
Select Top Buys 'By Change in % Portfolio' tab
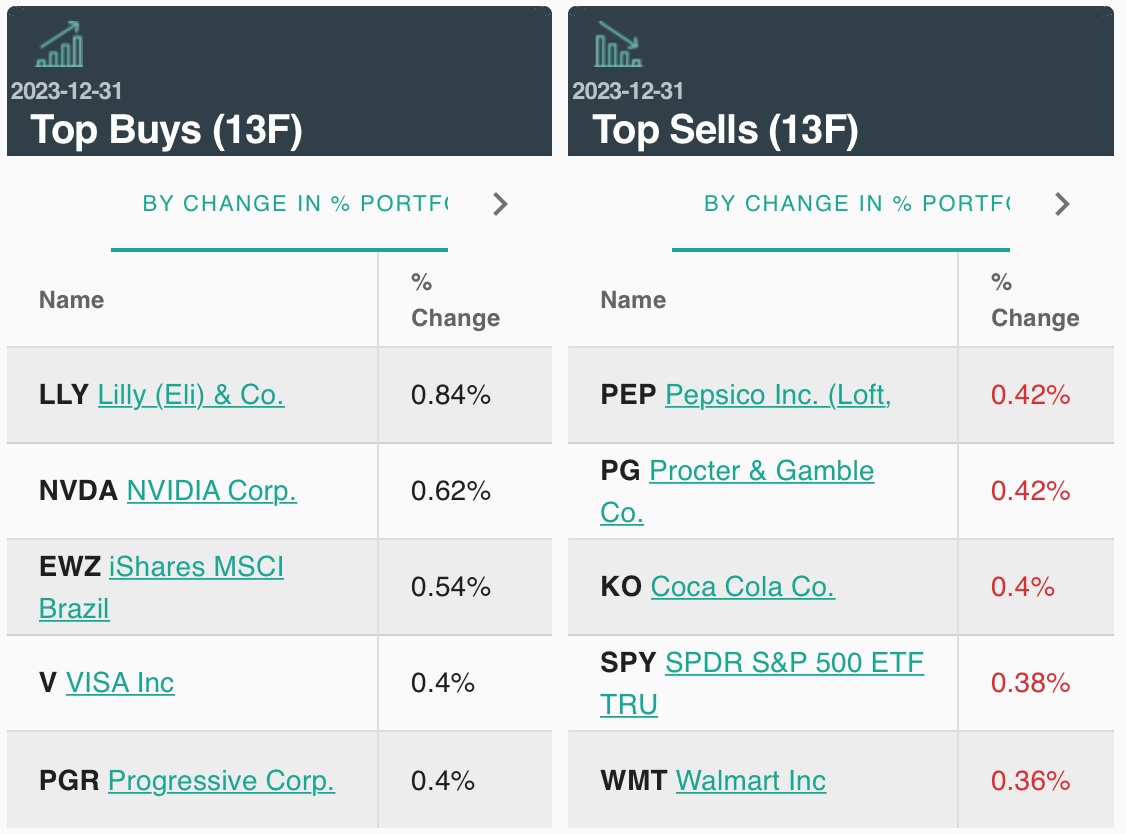pyautogui.click(x=294, y=204)
